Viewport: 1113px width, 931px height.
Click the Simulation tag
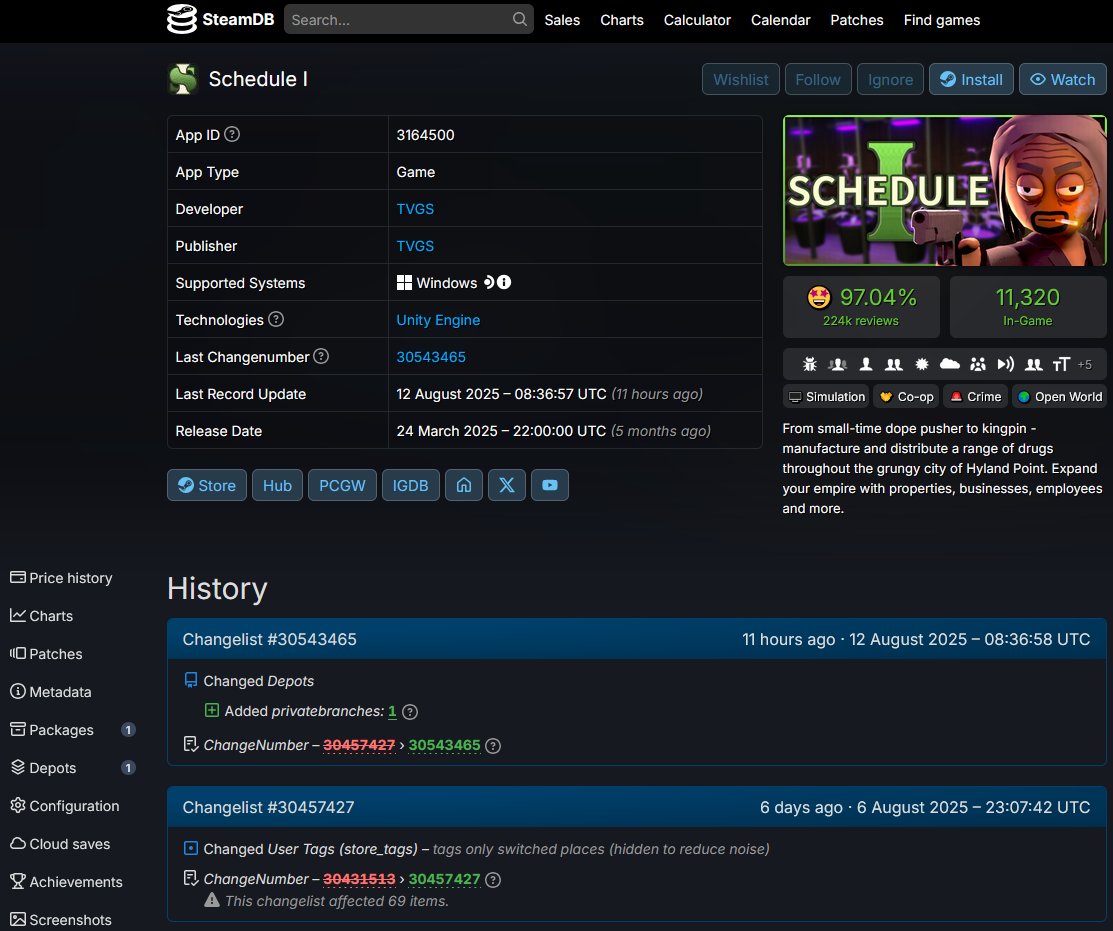826,397
